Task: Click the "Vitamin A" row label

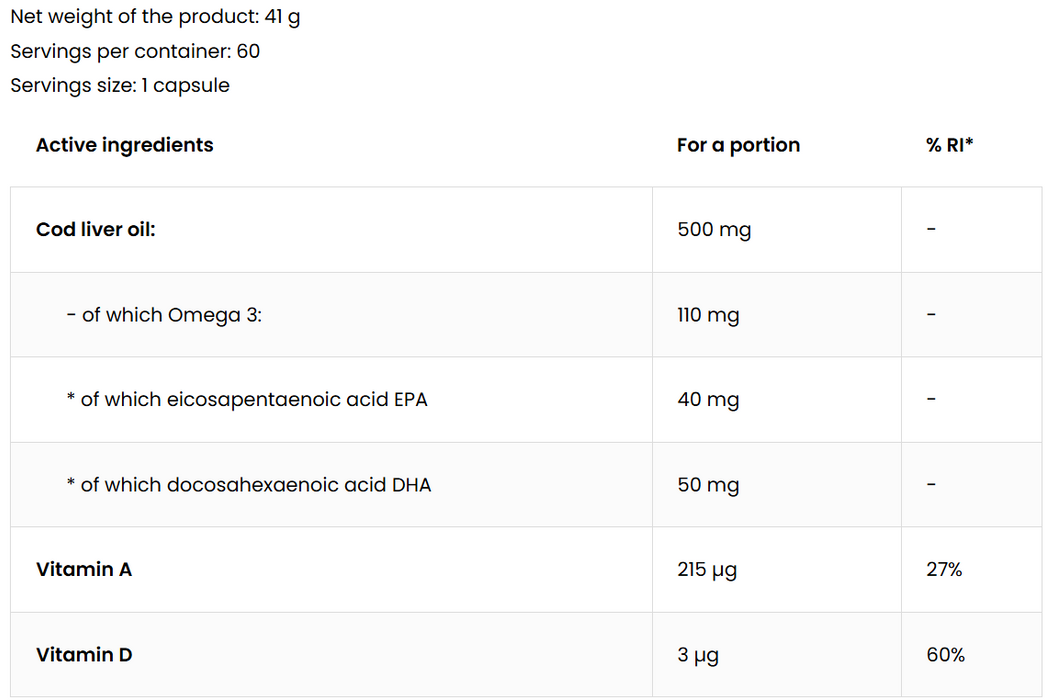Action: pyautogui.click(x=84, y=570)
